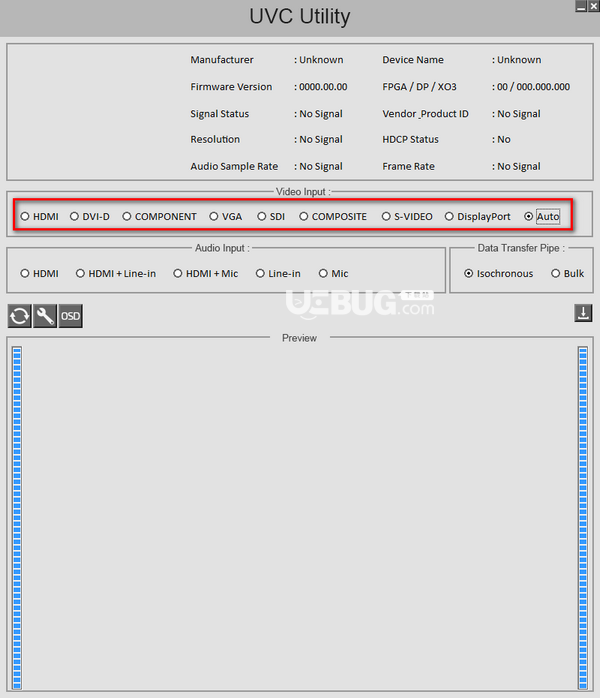Screen dimensions: 600x698
Task: Select HDMI audio input
Action: [x=39, y=273]
